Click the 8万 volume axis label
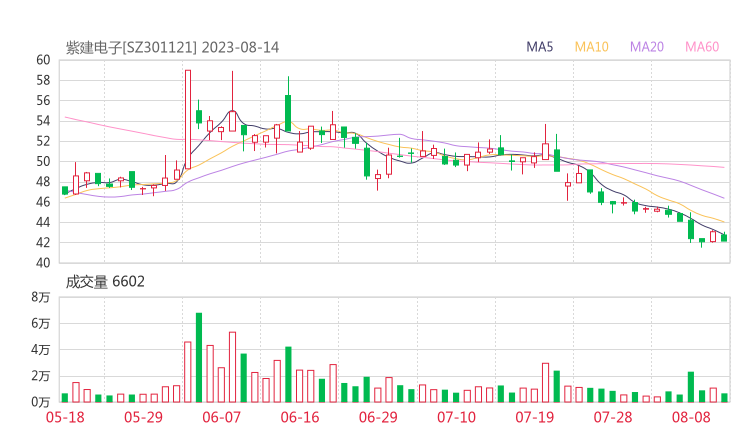Image resolution: width=740 pixels, height=440 pixels. (x=41, y=297)
